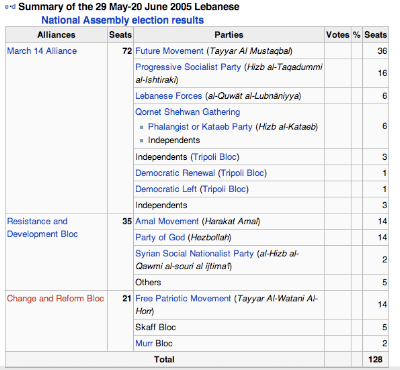The width and height of the screenshot is (400, 370).
Task: Open the Resistance and Development Bloc link
Action: [42, 228]
